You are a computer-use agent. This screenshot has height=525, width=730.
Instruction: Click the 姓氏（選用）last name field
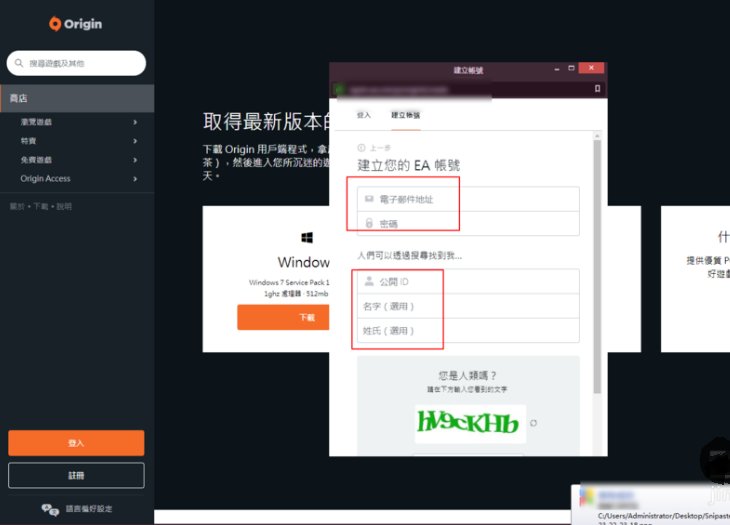point(468,330)
